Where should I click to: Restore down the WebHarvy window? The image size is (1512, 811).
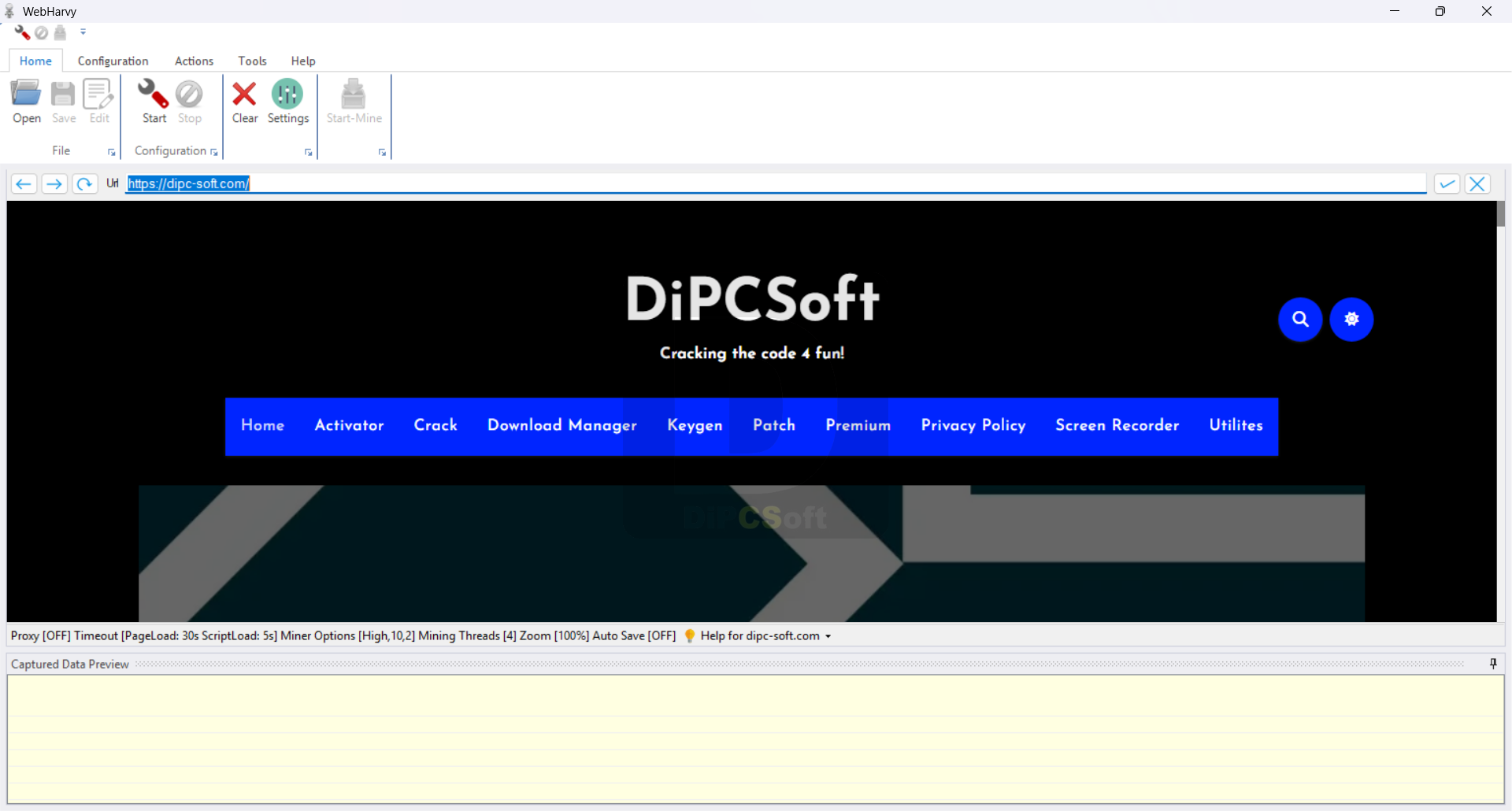[1440, 11]
